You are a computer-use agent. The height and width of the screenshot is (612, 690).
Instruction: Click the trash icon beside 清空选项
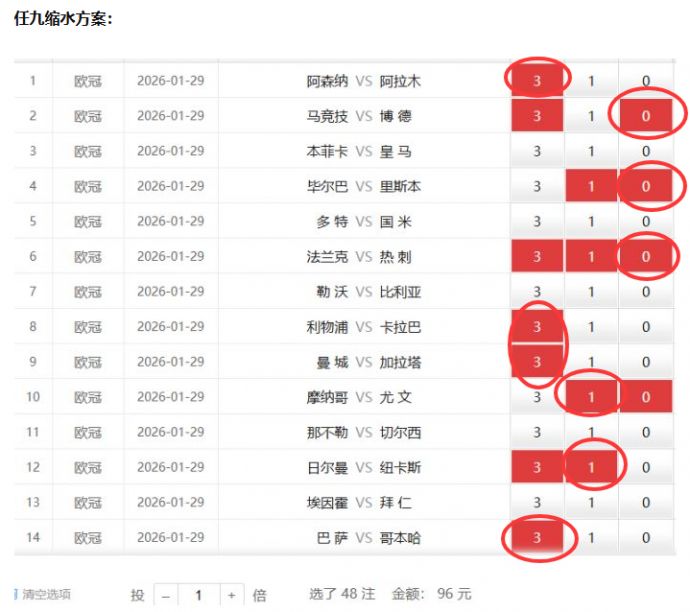16,594
